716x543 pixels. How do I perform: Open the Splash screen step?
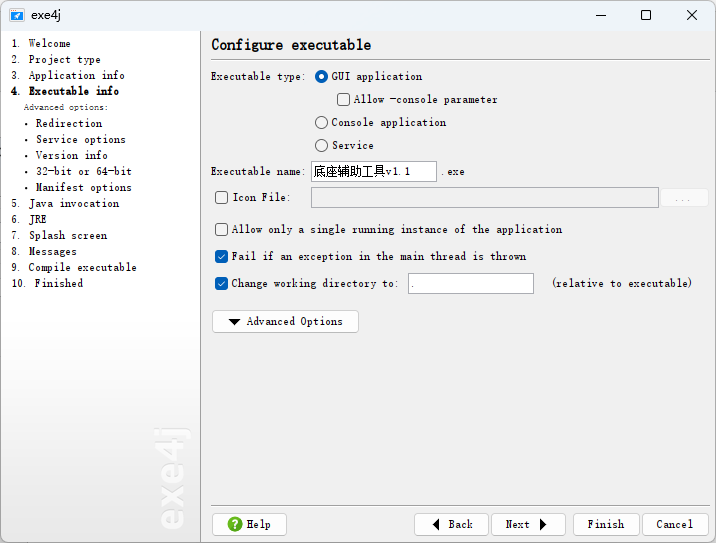[x=68, y=236]
